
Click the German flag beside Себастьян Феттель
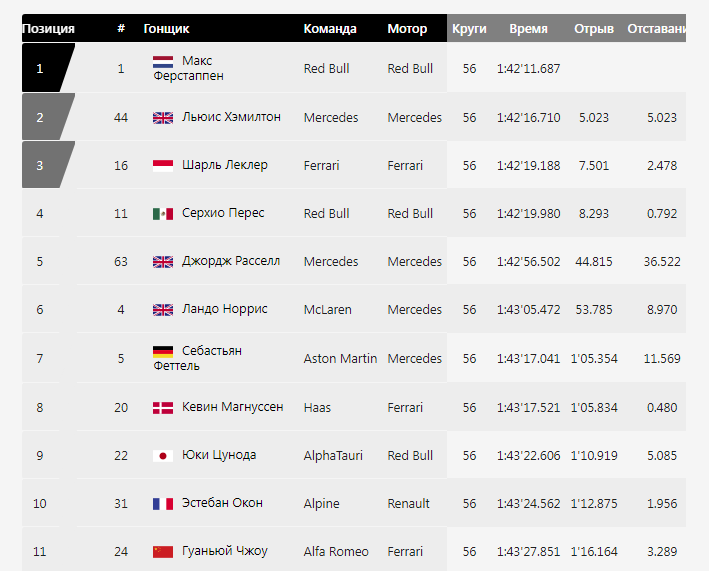(163, 352)
